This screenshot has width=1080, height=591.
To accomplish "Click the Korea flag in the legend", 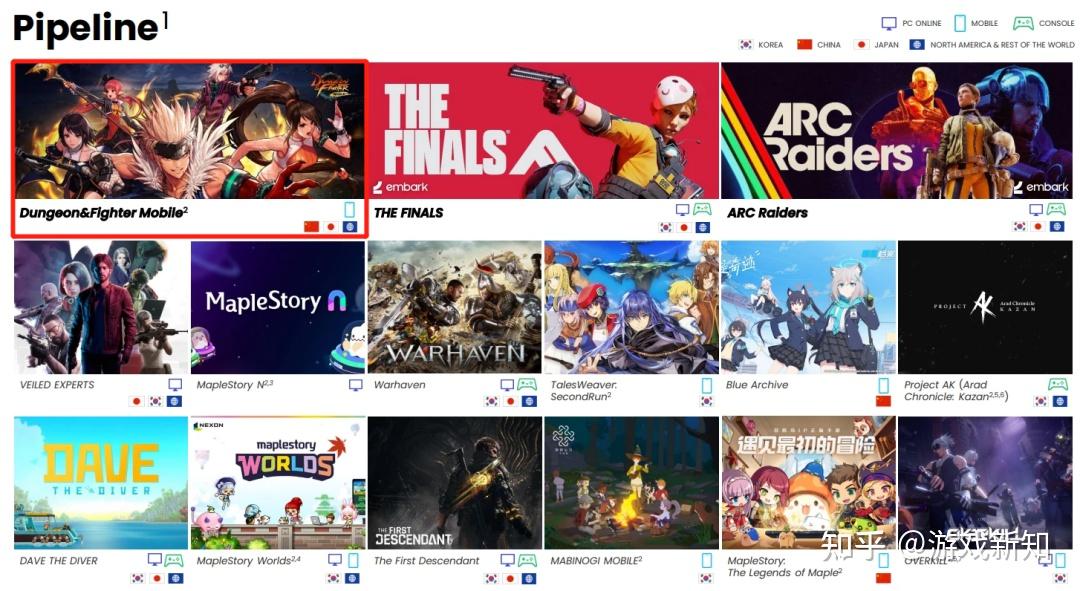I will coord(746,44).
